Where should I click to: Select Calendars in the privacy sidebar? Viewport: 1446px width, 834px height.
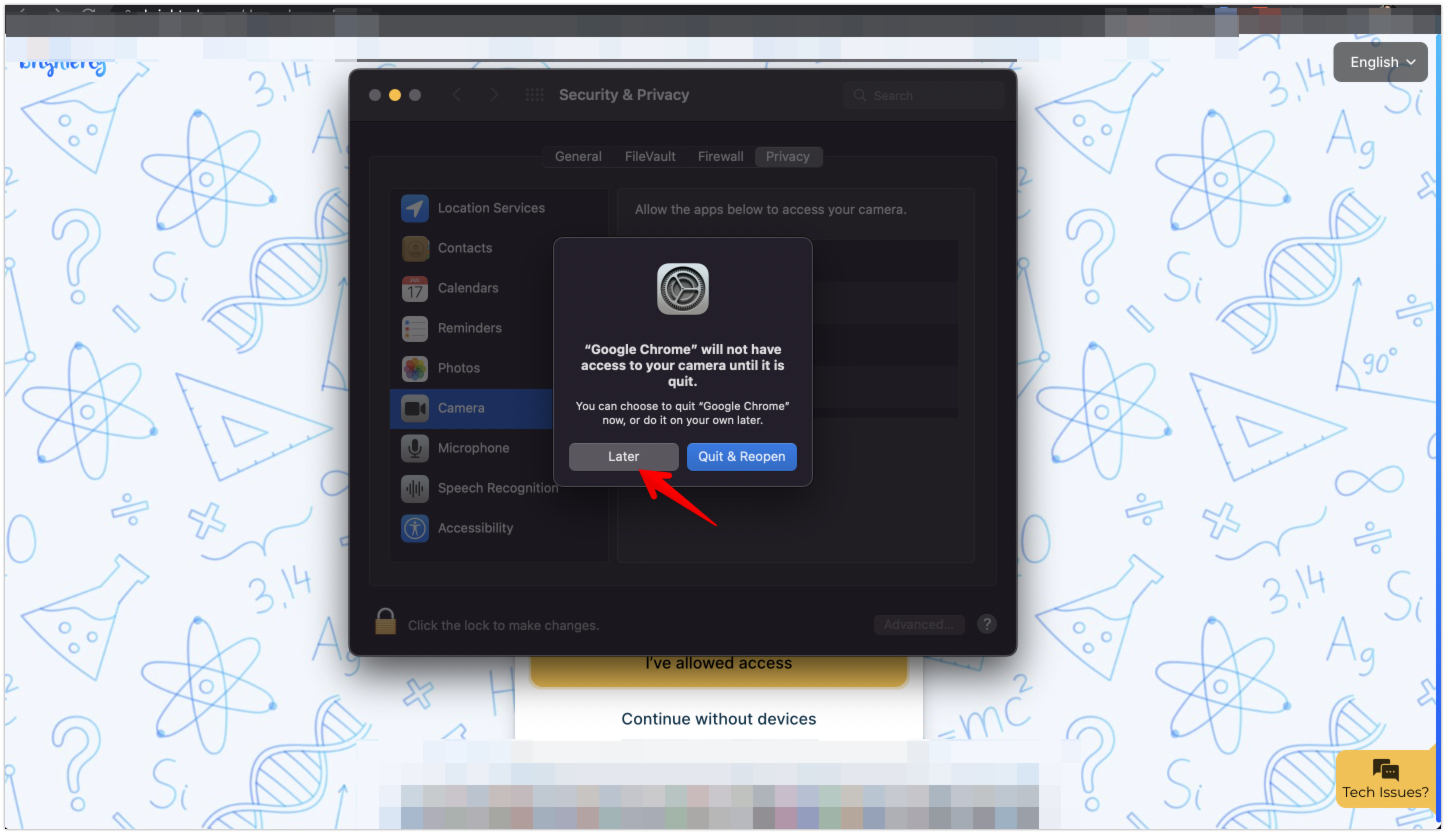pos(498,288)
